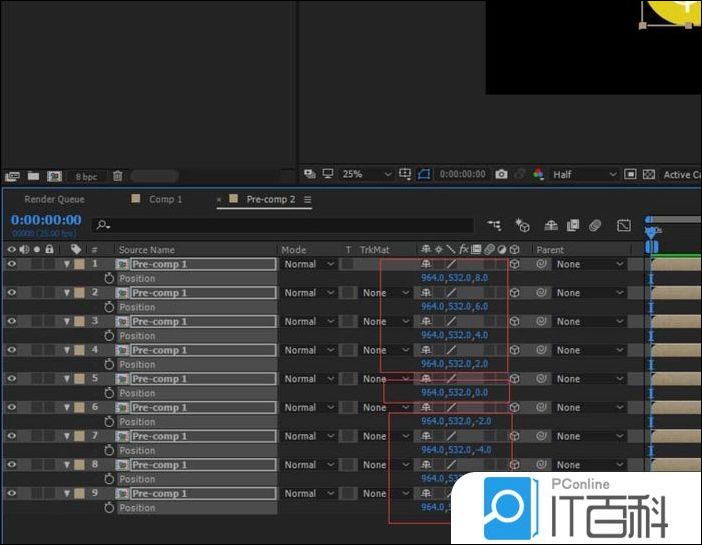Create new composition icon in Project panel

click(x=55, y=176)
